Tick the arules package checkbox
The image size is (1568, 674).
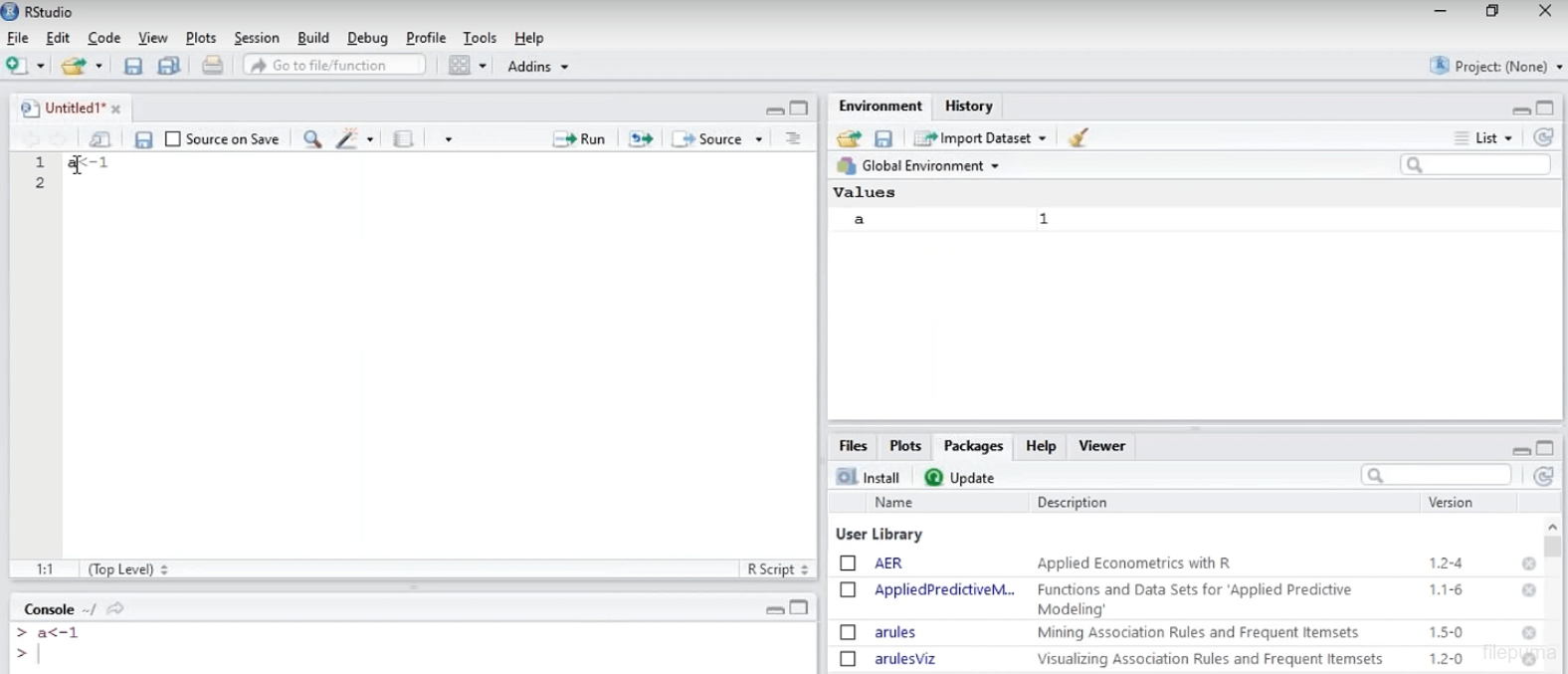pyautogui.click(x=848, y=632)
